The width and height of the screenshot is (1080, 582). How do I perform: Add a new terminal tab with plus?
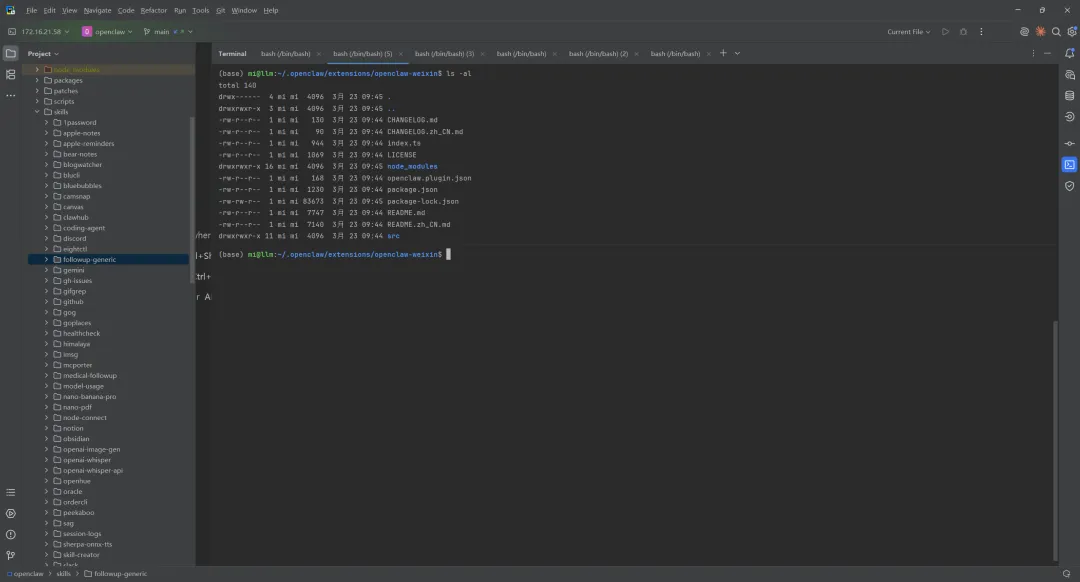click(x=723, y=53)
